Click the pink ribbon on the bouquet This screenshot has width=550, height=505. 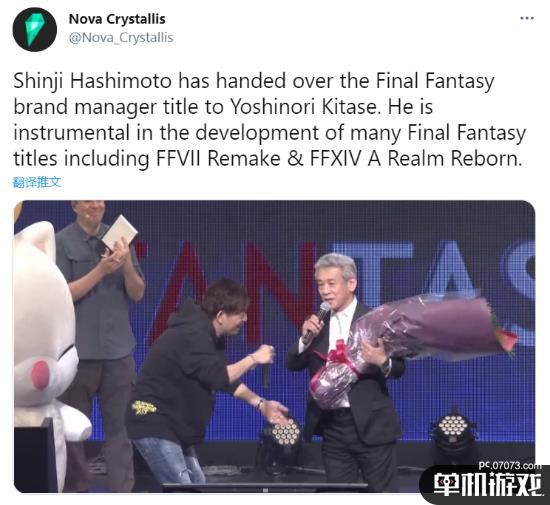tap(337, 359)
